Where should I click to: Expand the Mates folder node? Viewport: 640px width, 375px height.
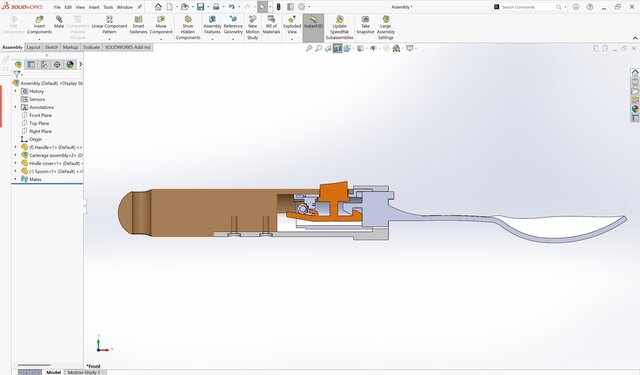pos(16,179)
